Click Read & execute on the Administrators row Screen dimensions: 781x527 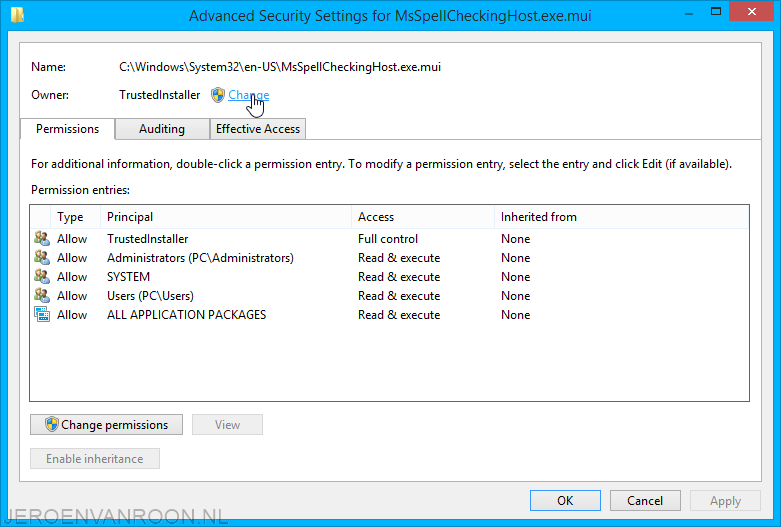[399, 258]
